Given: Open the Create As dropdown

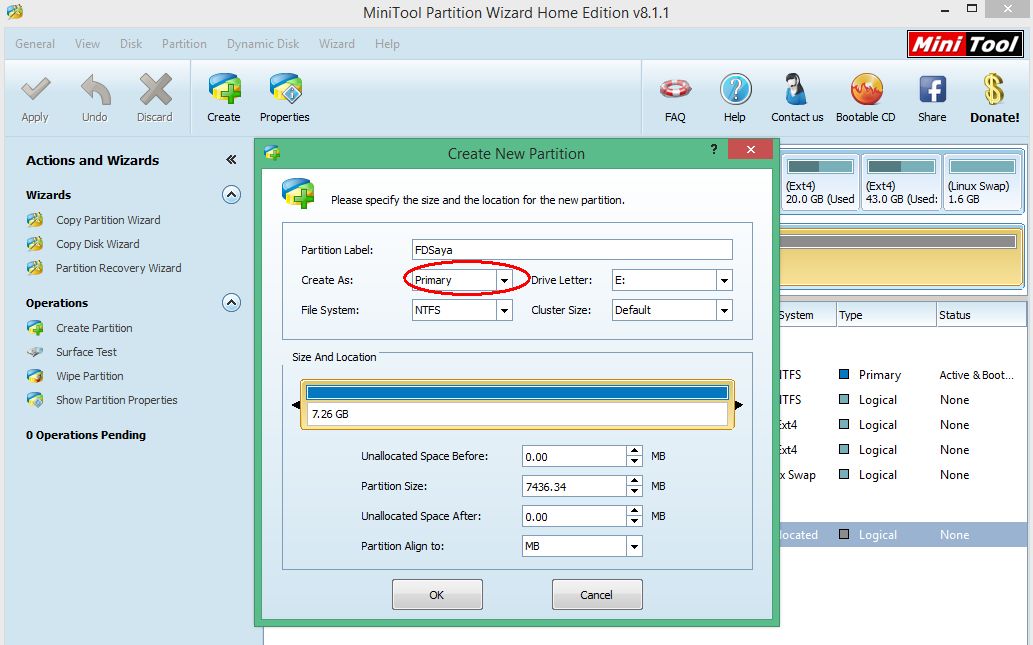Looking at the screenshot, I should [504, 281].
